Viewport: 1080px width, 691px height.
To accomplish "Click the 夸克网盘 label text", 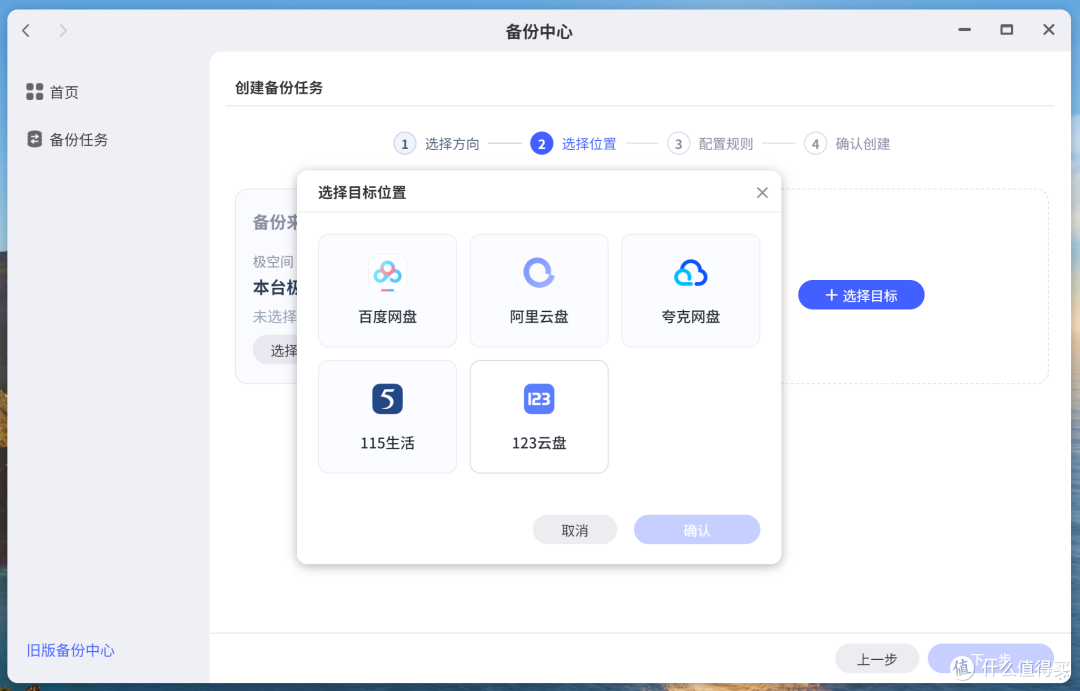I will point(690,317).
